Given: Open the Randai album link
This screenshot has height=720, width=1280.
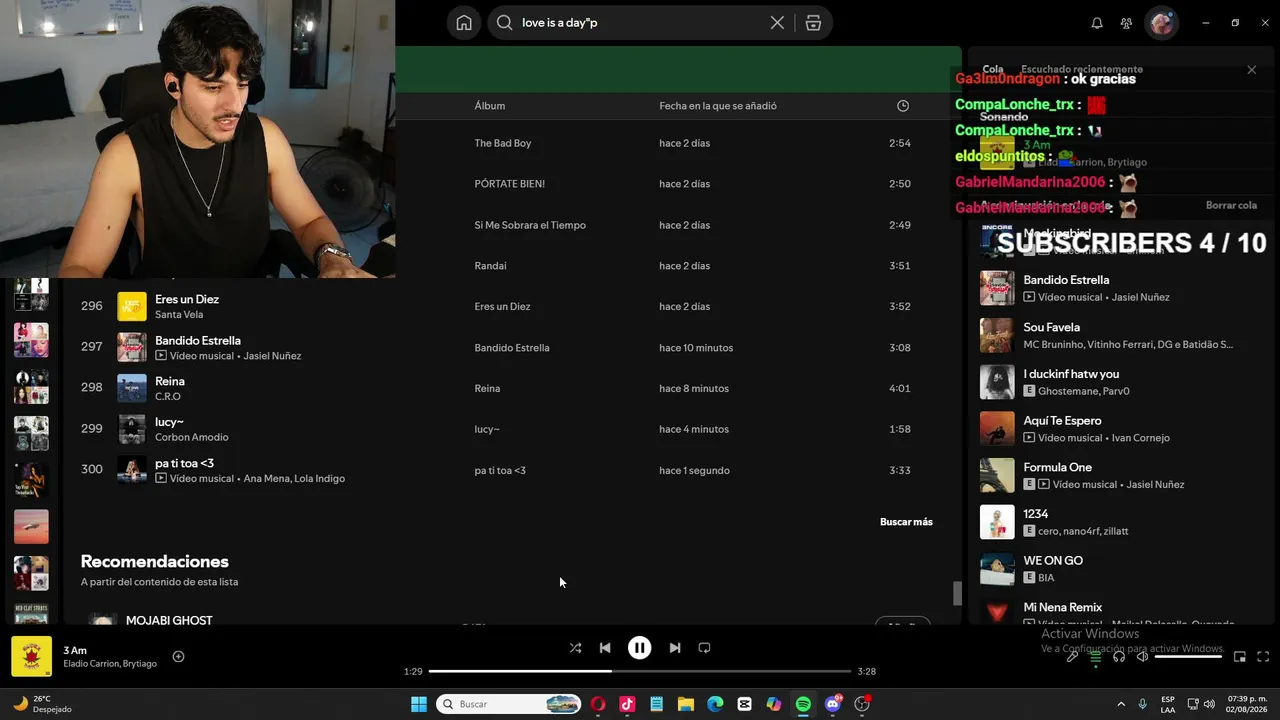Looking at the screenshot, I should tap(490, 266).
